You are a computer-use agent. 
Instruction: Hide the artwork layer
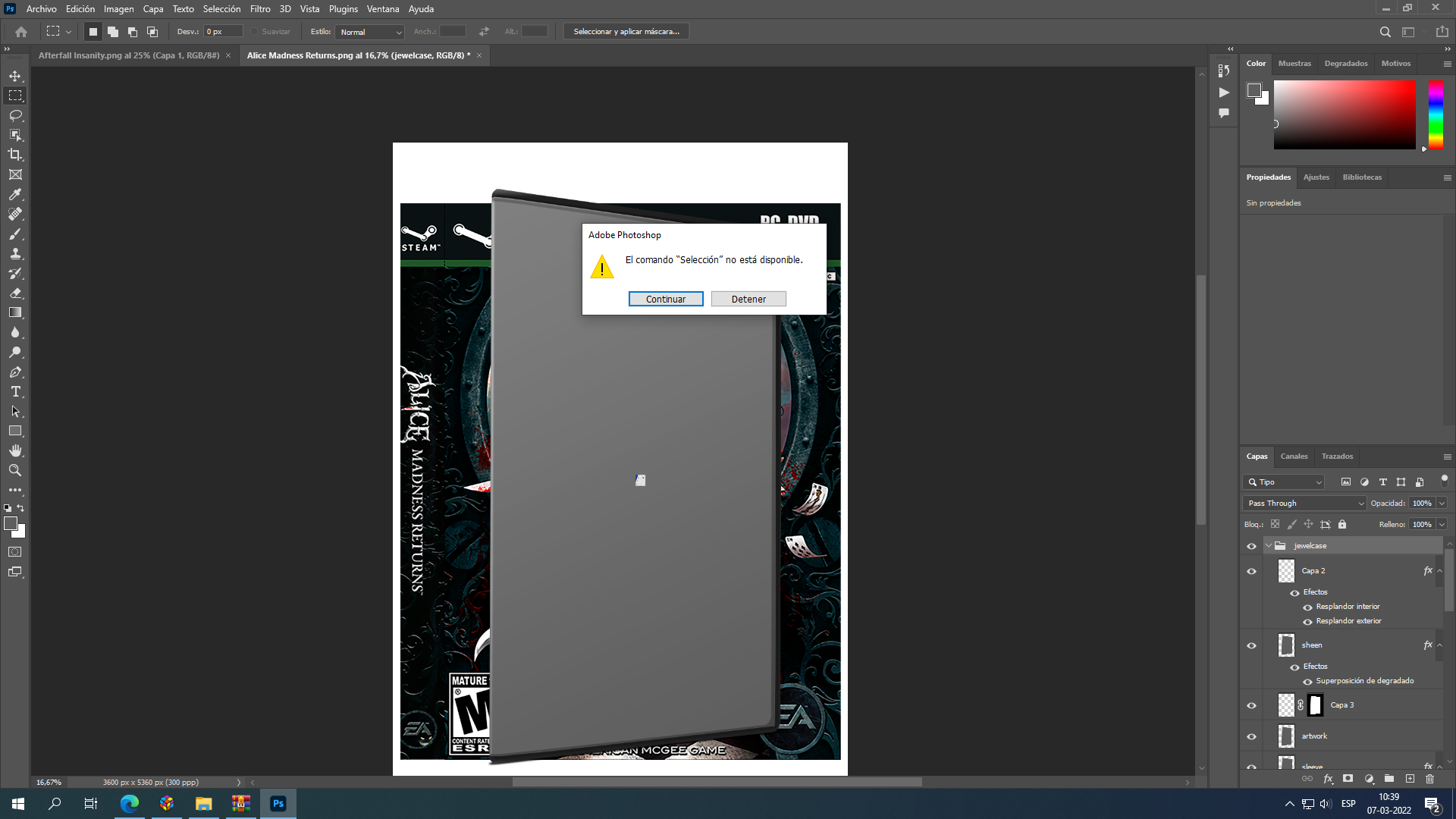point(1251,736)
